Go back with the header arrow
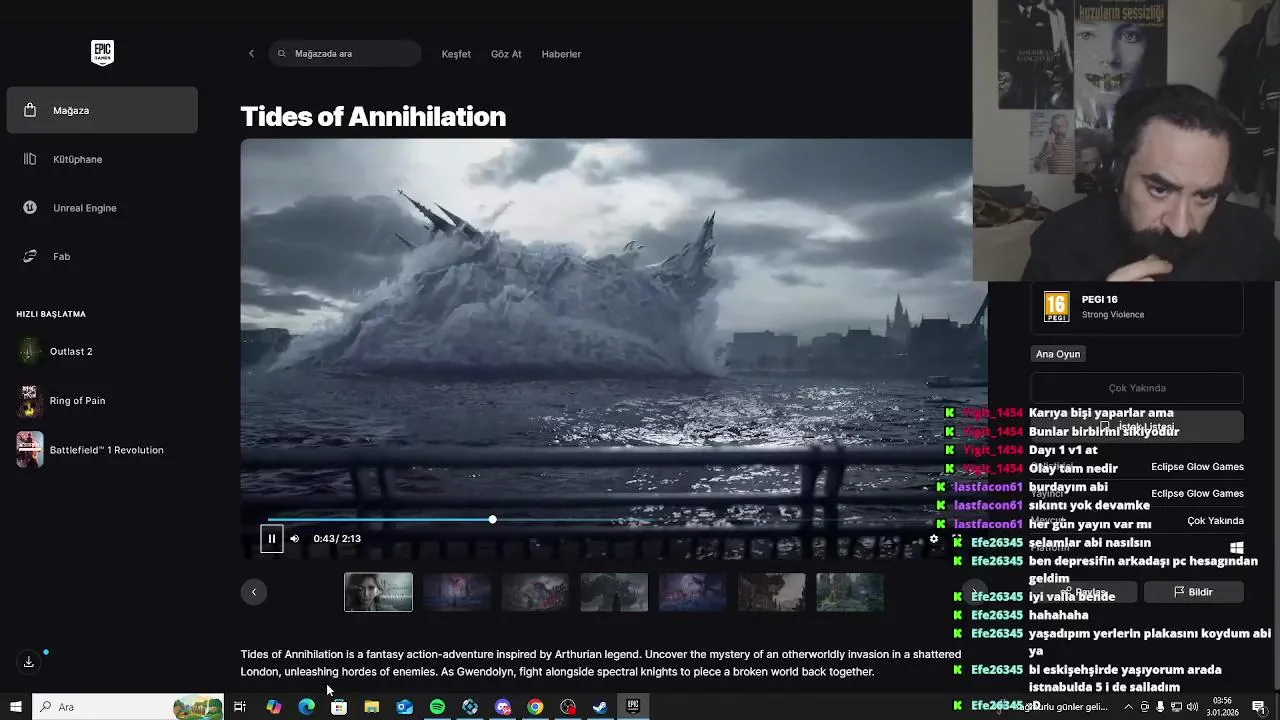Image resolution: width=1280 pixels, height=720 pixels. [251, 53]
